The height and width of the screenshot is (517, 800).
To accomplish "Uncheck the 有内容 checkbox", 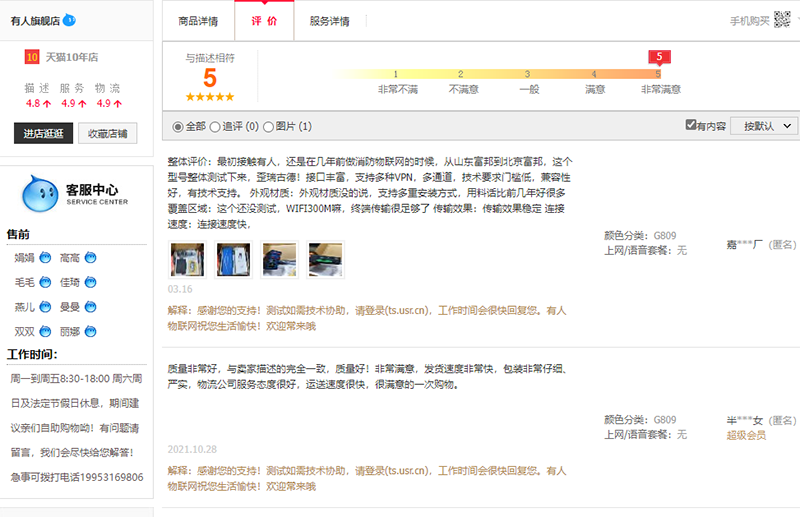I will tap(691, 125).
